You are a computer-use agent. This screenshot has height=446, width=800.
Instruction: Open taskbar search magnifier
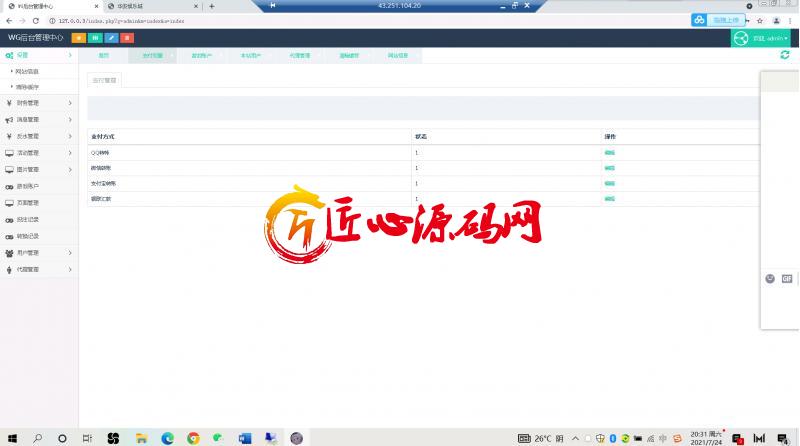click(37, 438)
